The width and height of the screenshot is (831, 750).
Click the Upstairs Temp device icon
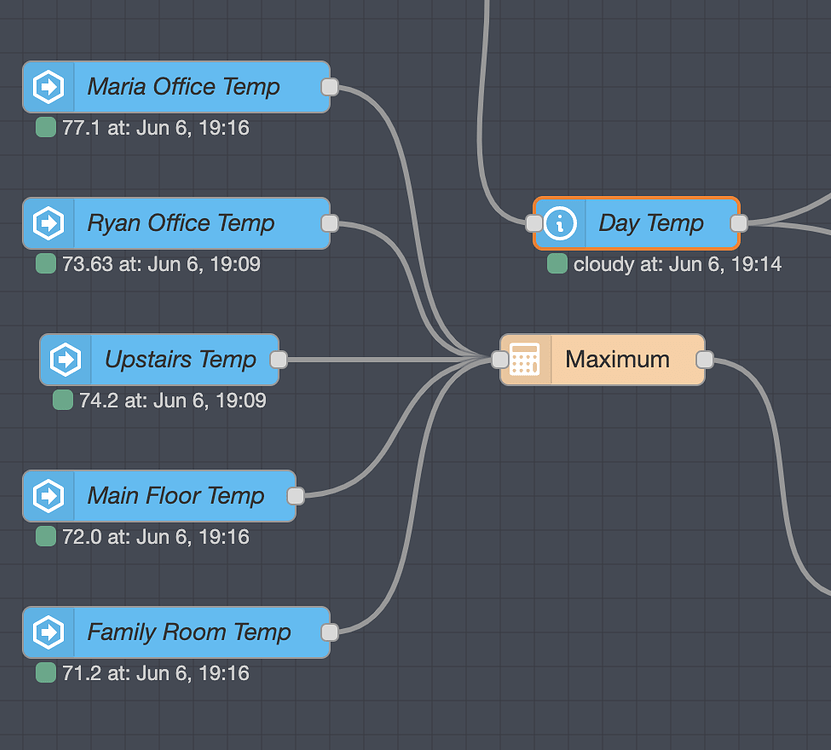point(64,359)
